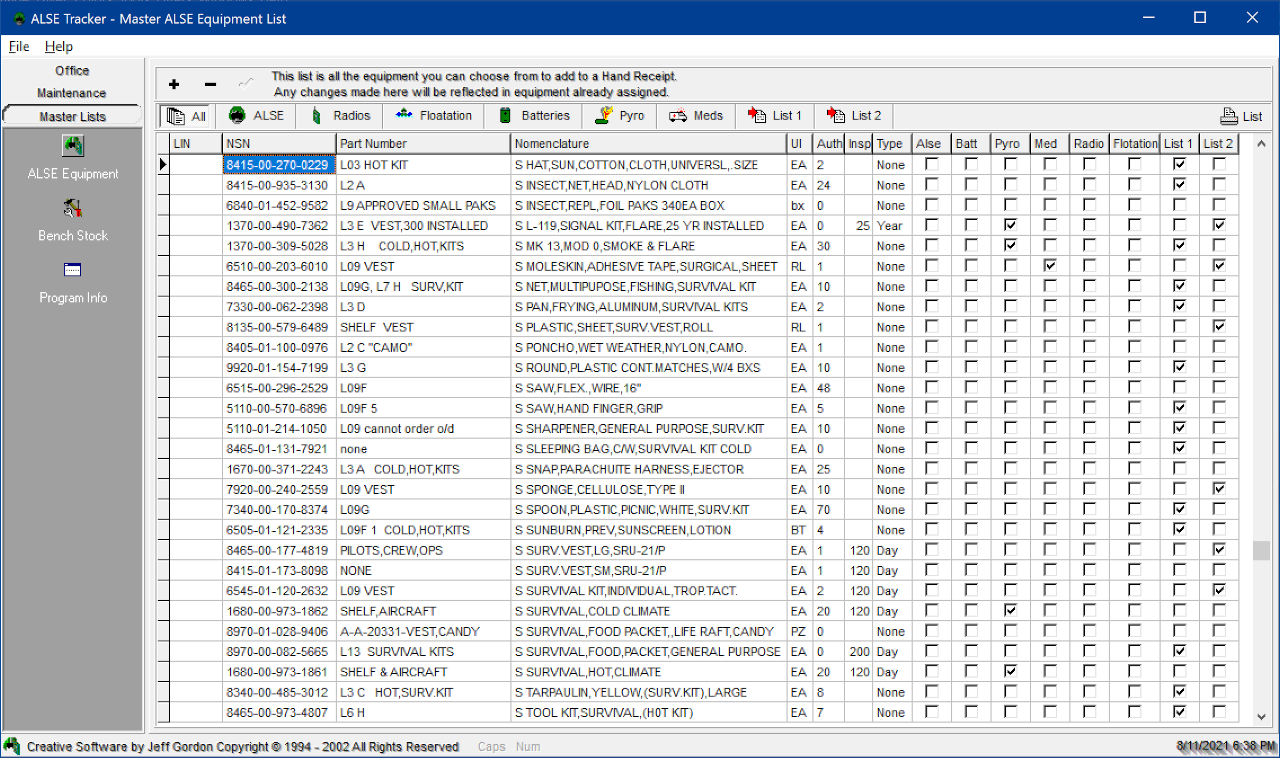
Task: Switch to the Batteries tab
Action: click(535, 116)
